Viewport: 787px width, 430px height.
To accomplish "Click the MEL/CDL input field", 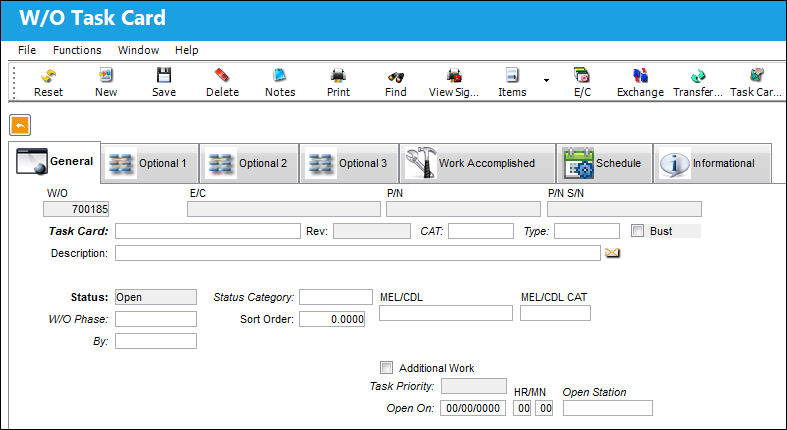I will pyautogui.click(x=446, y=313).
